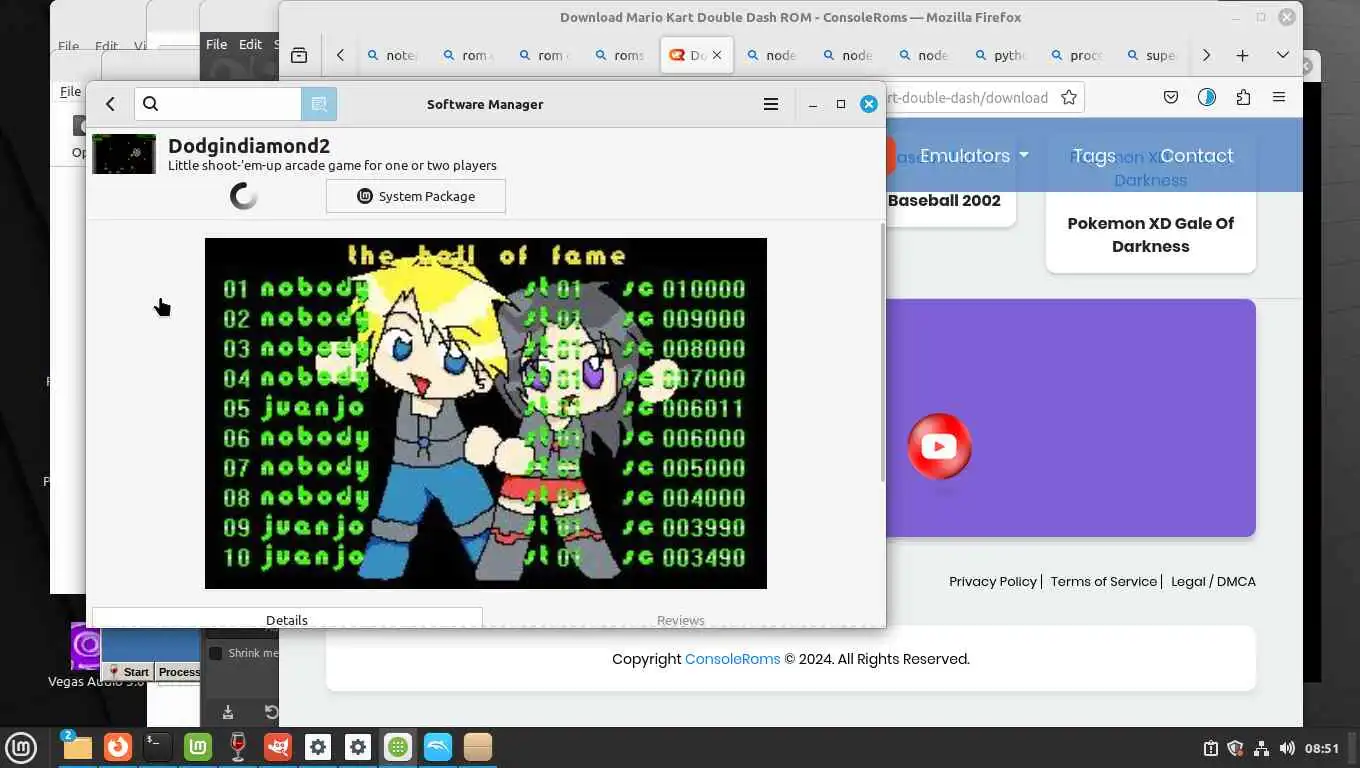Click the Software Manager search field
Image resolution: width=1360 pixels, height=768 pixels.
[x=218, y=104]
